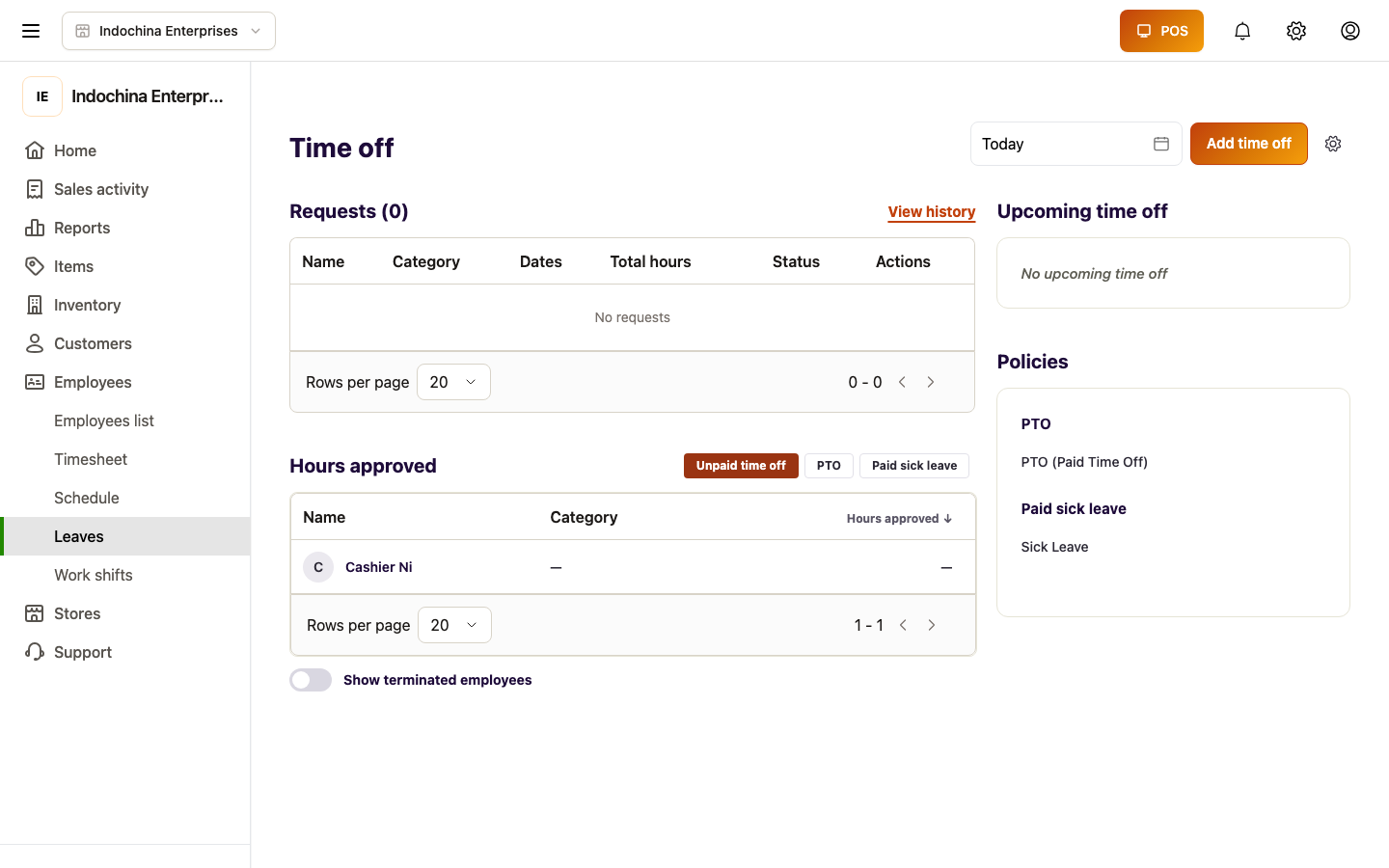The image size is (1389, 868).
Task: Sort by Hours approved column
Action: coord(899,519)
